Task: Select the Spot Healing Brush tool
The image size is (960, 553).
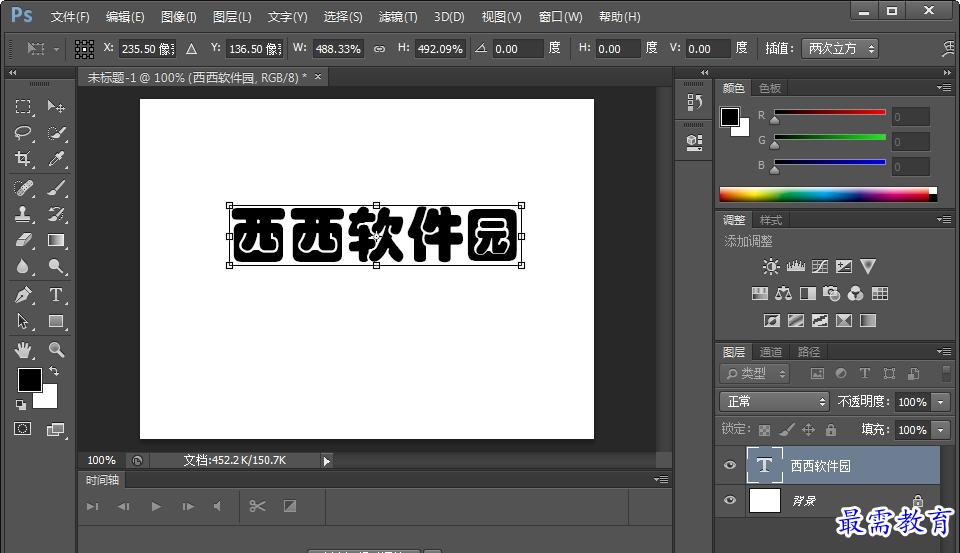Action: click(x=23, y=187)
